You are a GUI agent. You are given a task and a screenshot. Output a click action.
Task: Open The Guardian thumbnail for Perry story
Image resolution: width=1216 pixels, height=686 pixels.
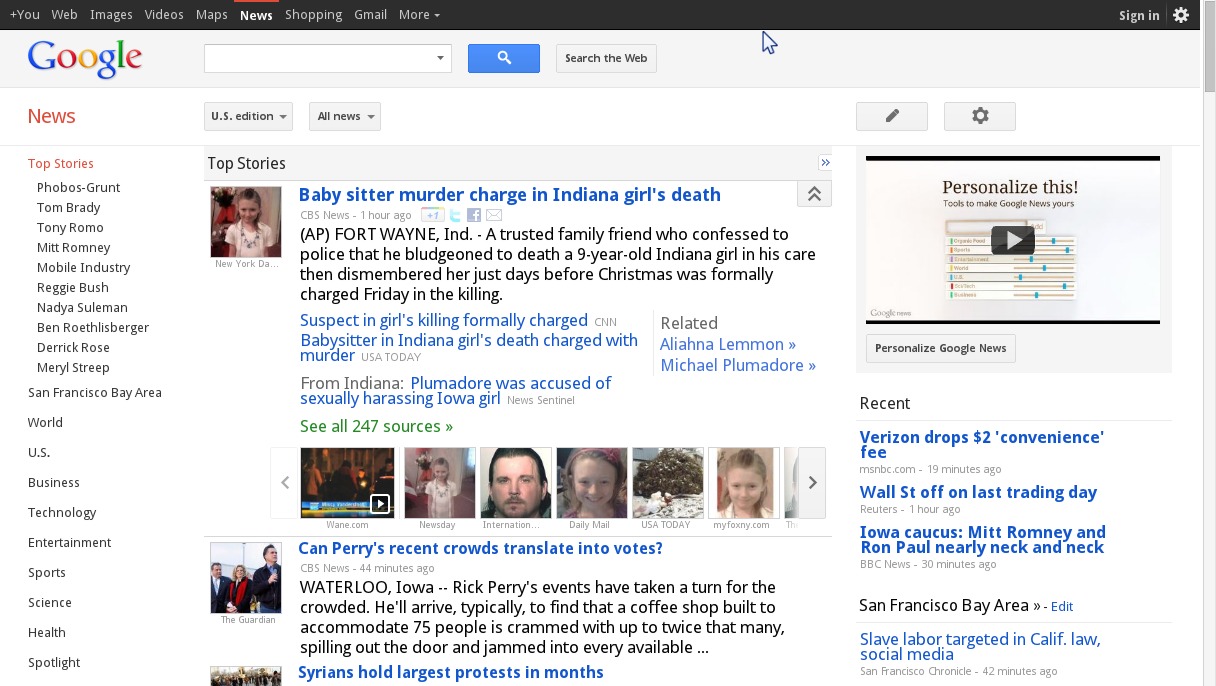coord(246,578)
